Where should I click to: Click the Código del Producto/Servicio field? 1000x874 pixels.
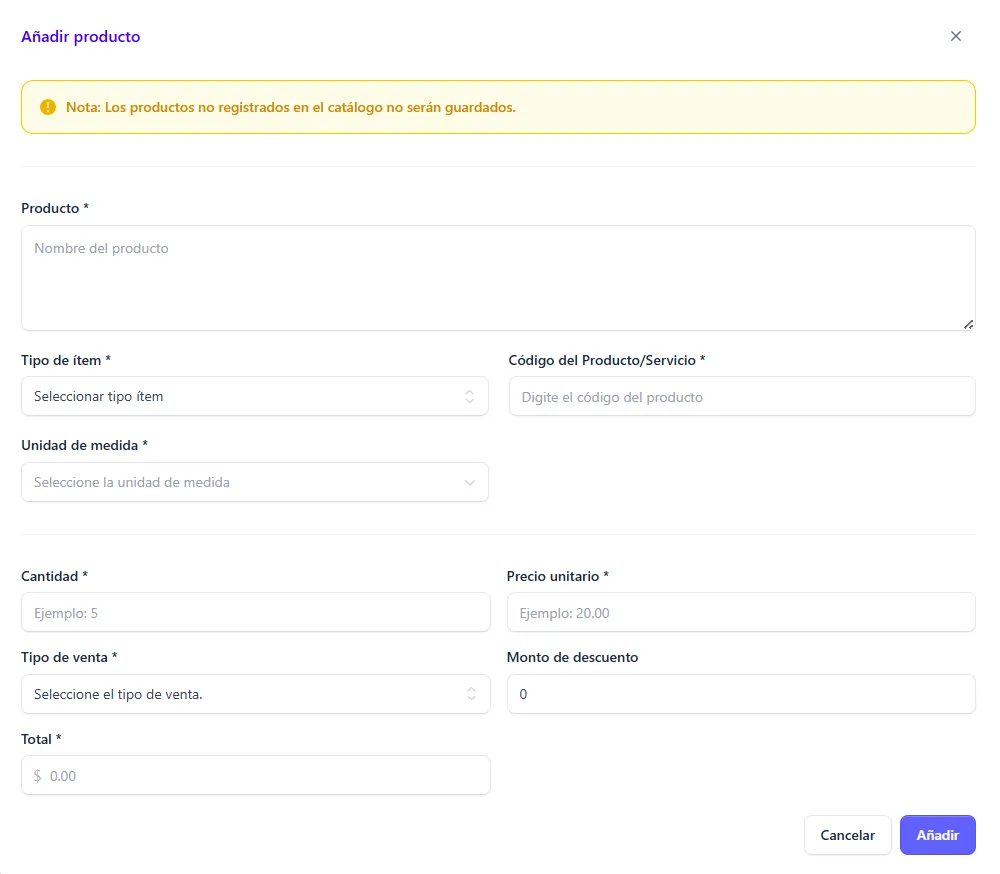point(741,397)
